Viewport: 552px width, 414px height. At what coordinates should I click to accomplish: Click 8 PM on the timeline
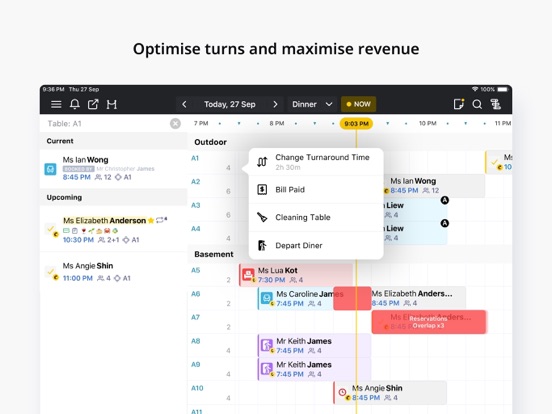(277, 124)
